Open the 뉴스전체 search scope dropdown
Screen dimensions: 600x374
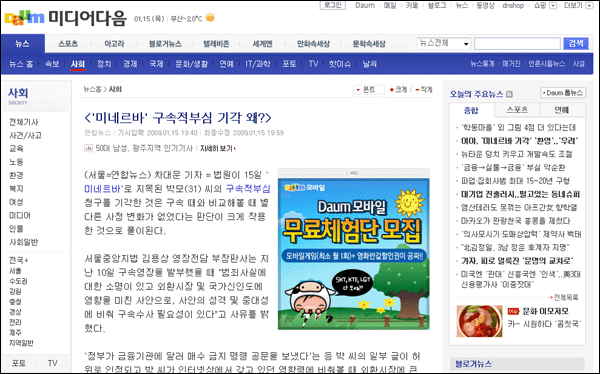pyautogui.click(x=444, y=43)
